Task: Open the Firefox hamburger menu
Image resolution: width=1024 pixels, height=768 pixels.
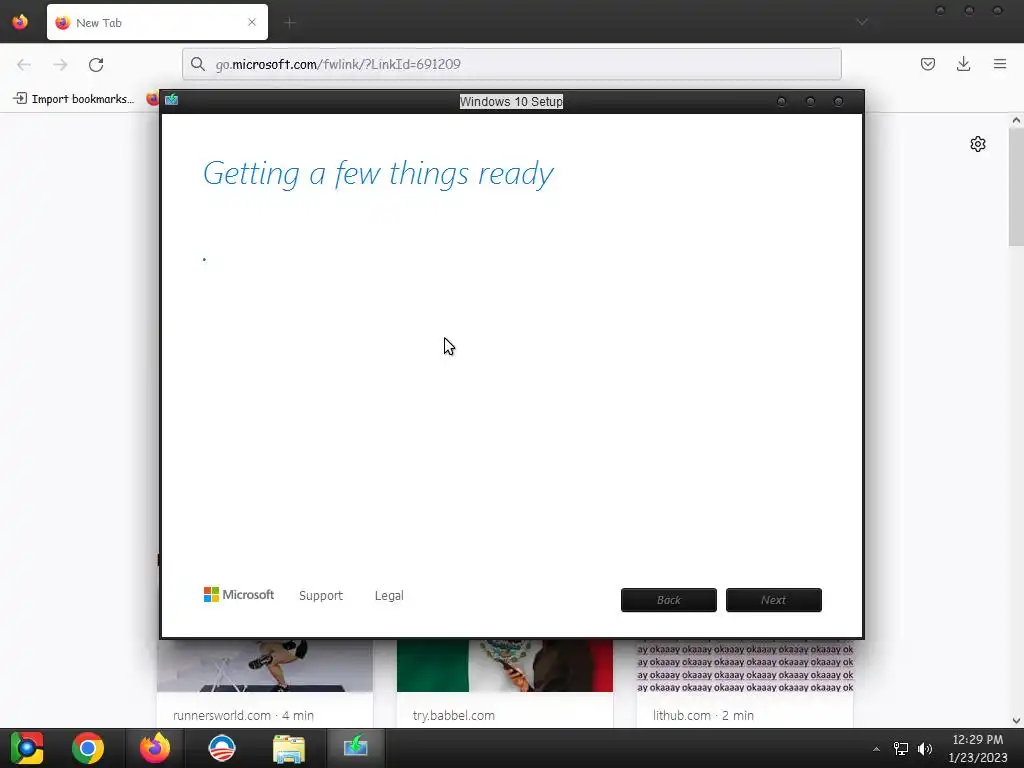Action: (1000, 64)
